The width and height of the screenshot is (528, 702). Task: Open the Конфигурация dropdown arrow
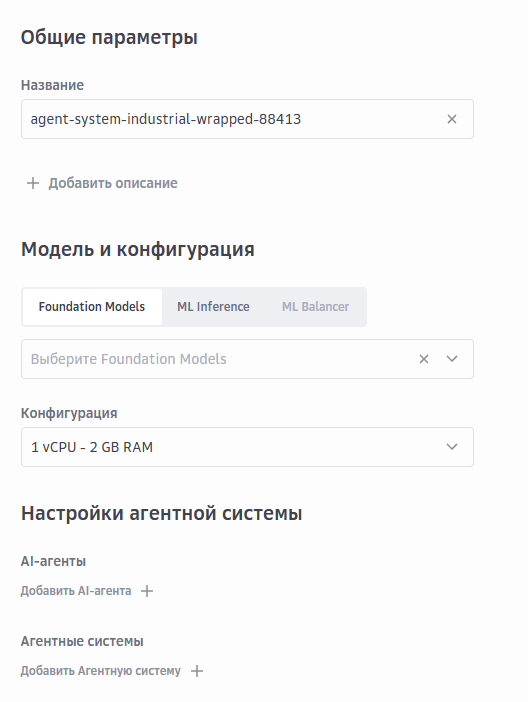[452, 447]
